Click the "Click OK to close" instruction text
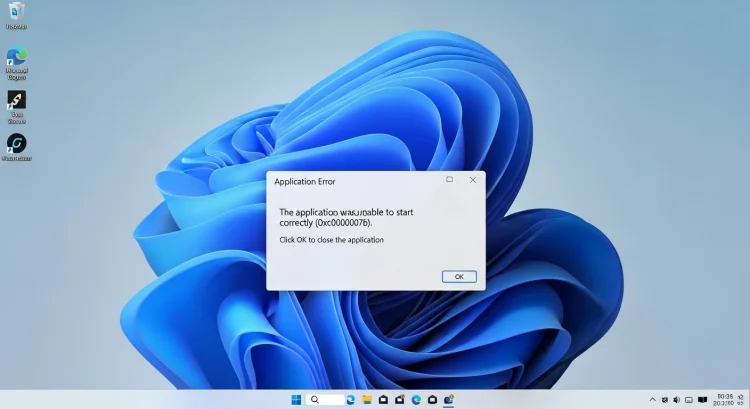 [x=331, y=240]
